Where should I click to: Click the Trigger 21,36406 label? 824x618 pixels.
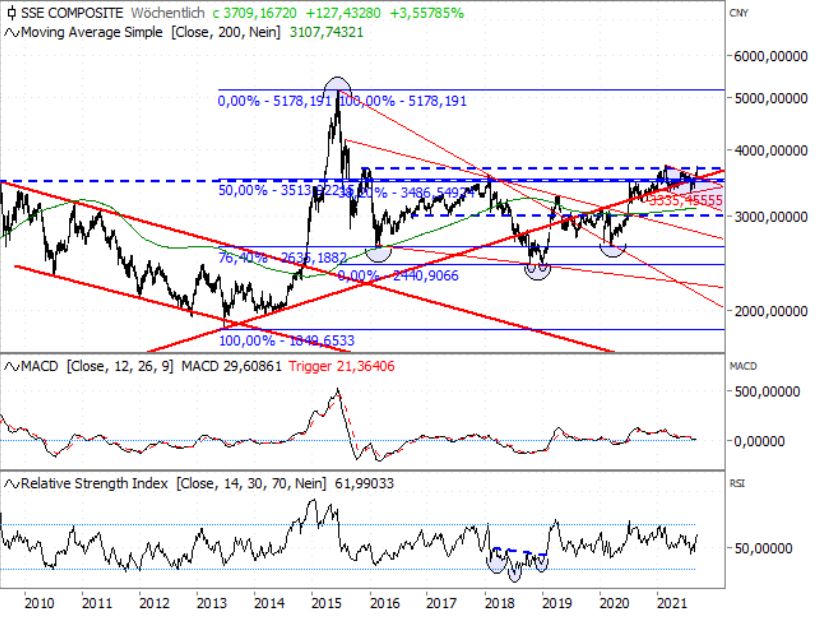(341, 366)
